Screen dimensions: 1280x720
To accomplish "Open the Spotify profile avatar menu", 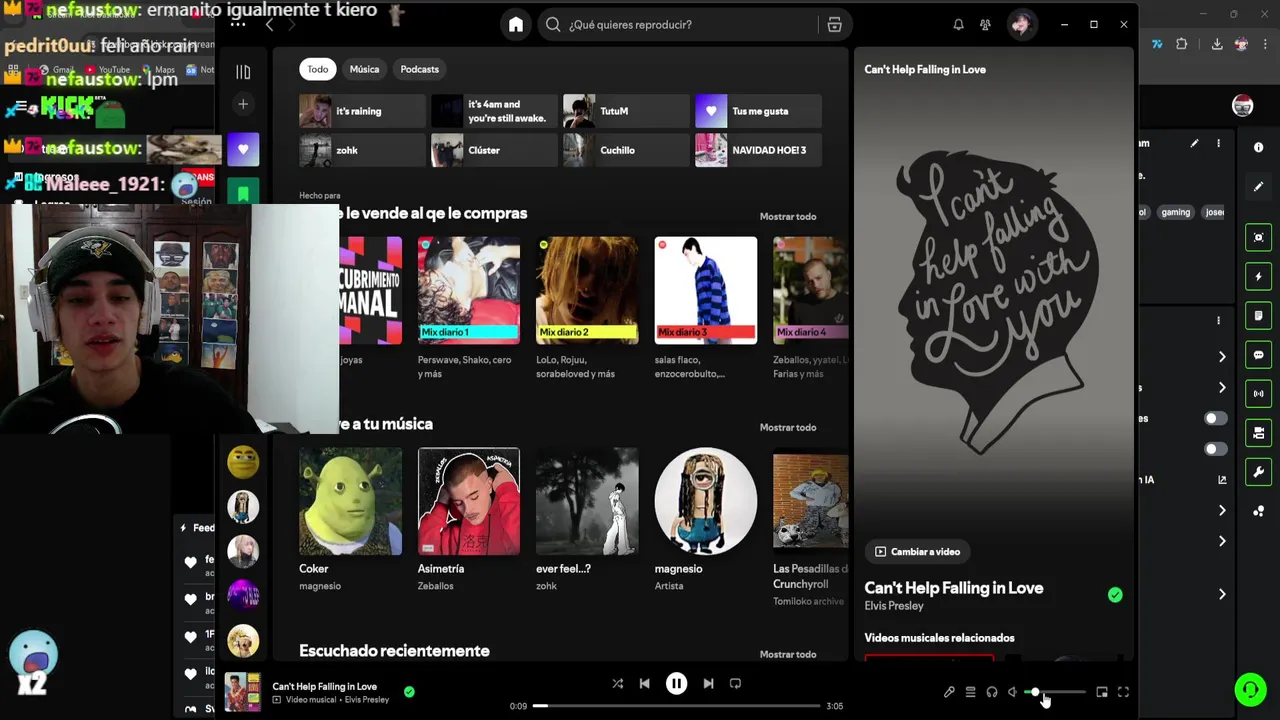I will tap(1021, 25).
